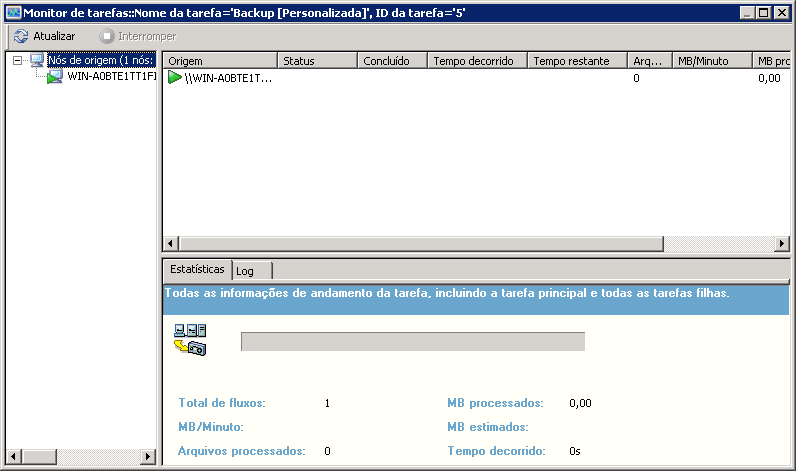Screen dimensions: 796x471
Task: Click the 0 value in the Arq column
Action: tap(636, 78)
